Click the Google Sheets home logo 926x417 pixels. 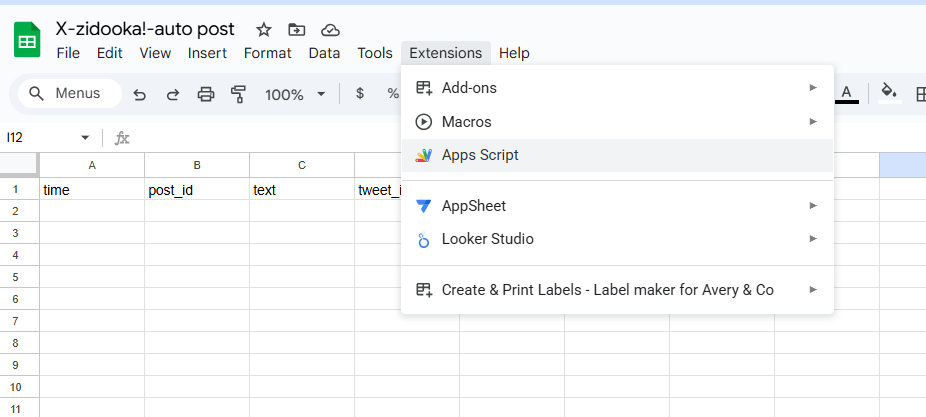click(27, 41)
